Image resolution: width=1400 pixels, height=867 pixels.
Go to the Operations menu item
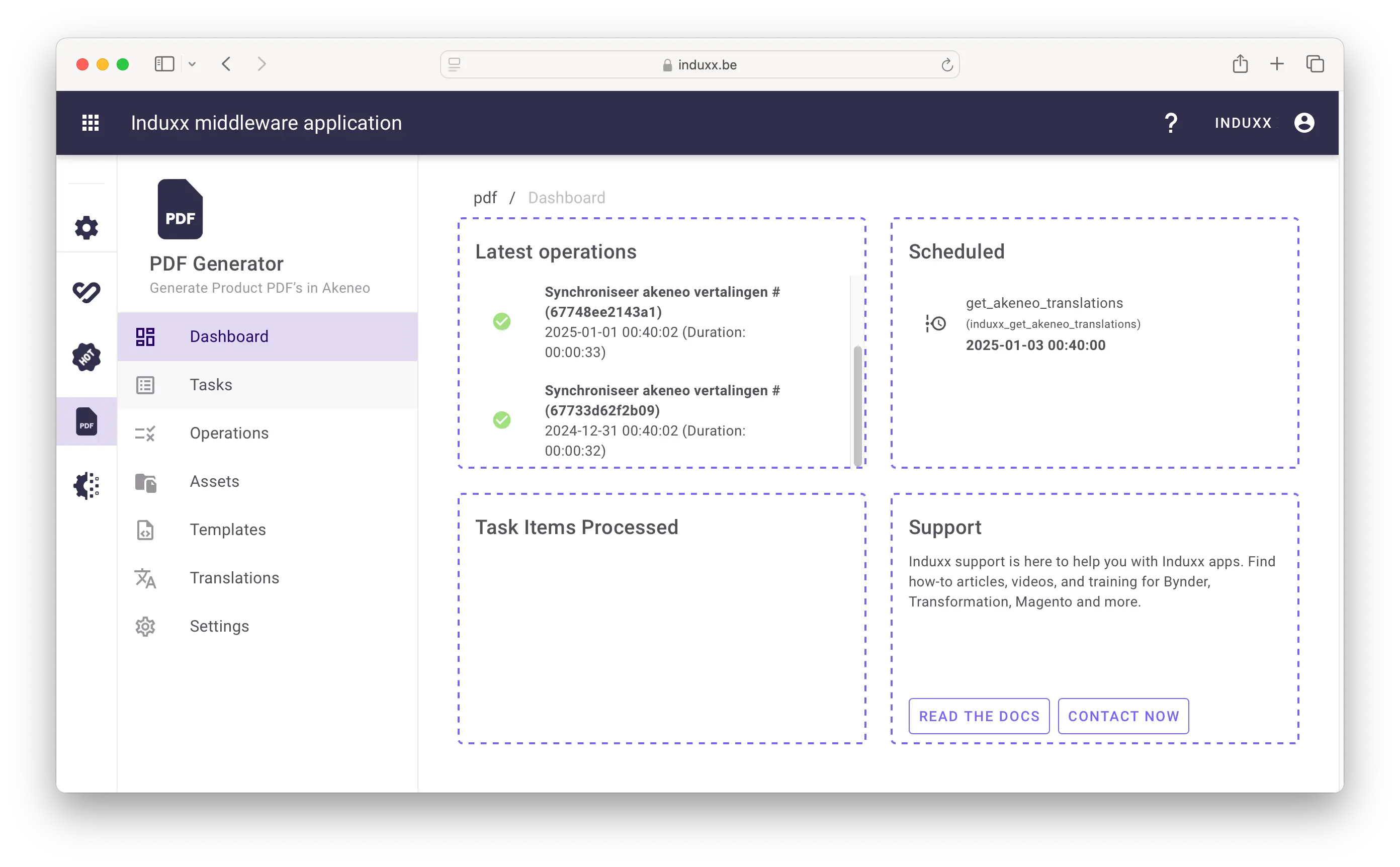coord(229,433)
